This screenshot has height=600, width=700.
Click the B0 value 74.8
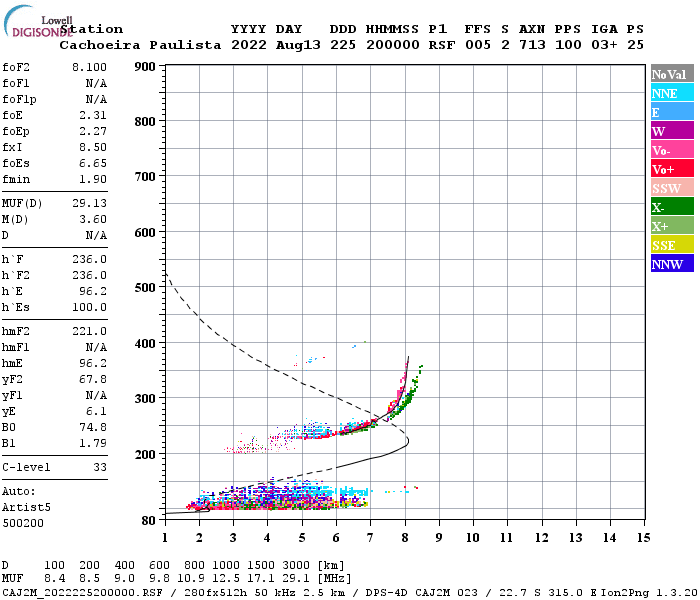pyautogui.click(x=93, y=427)
